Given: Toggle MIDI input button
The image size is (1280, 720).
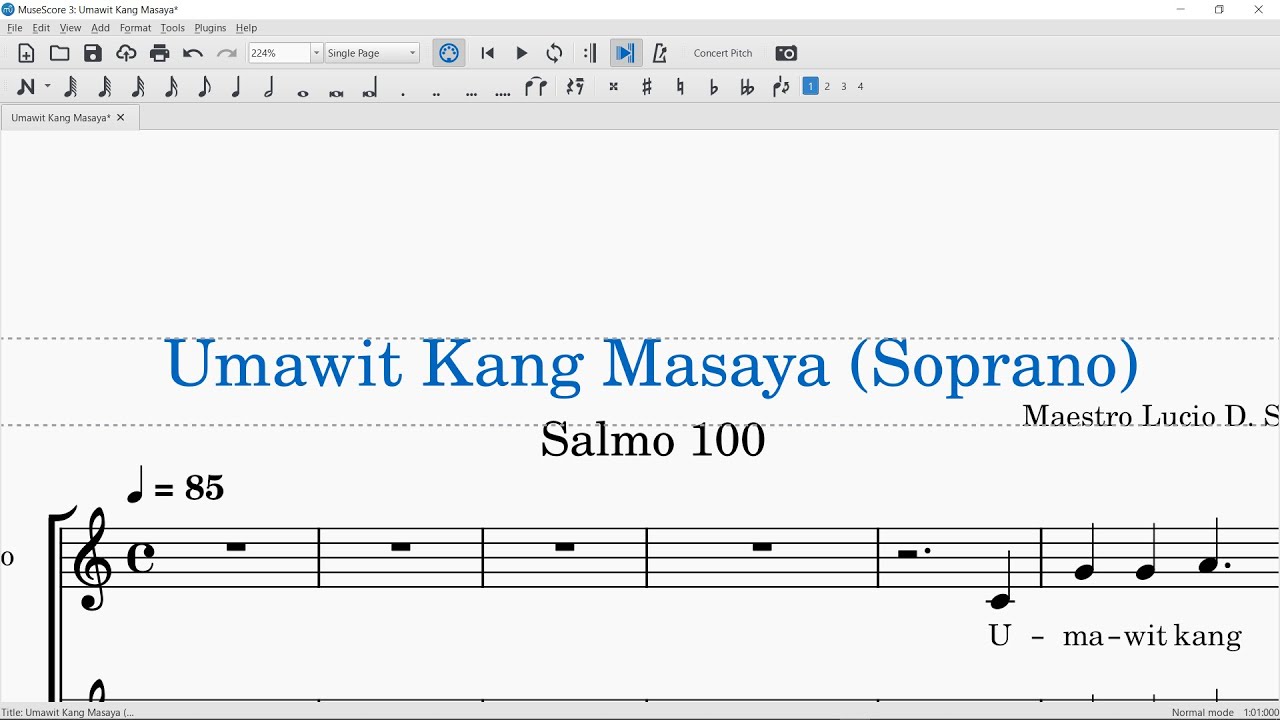Looking at the screenshot, I should [449, 53].
